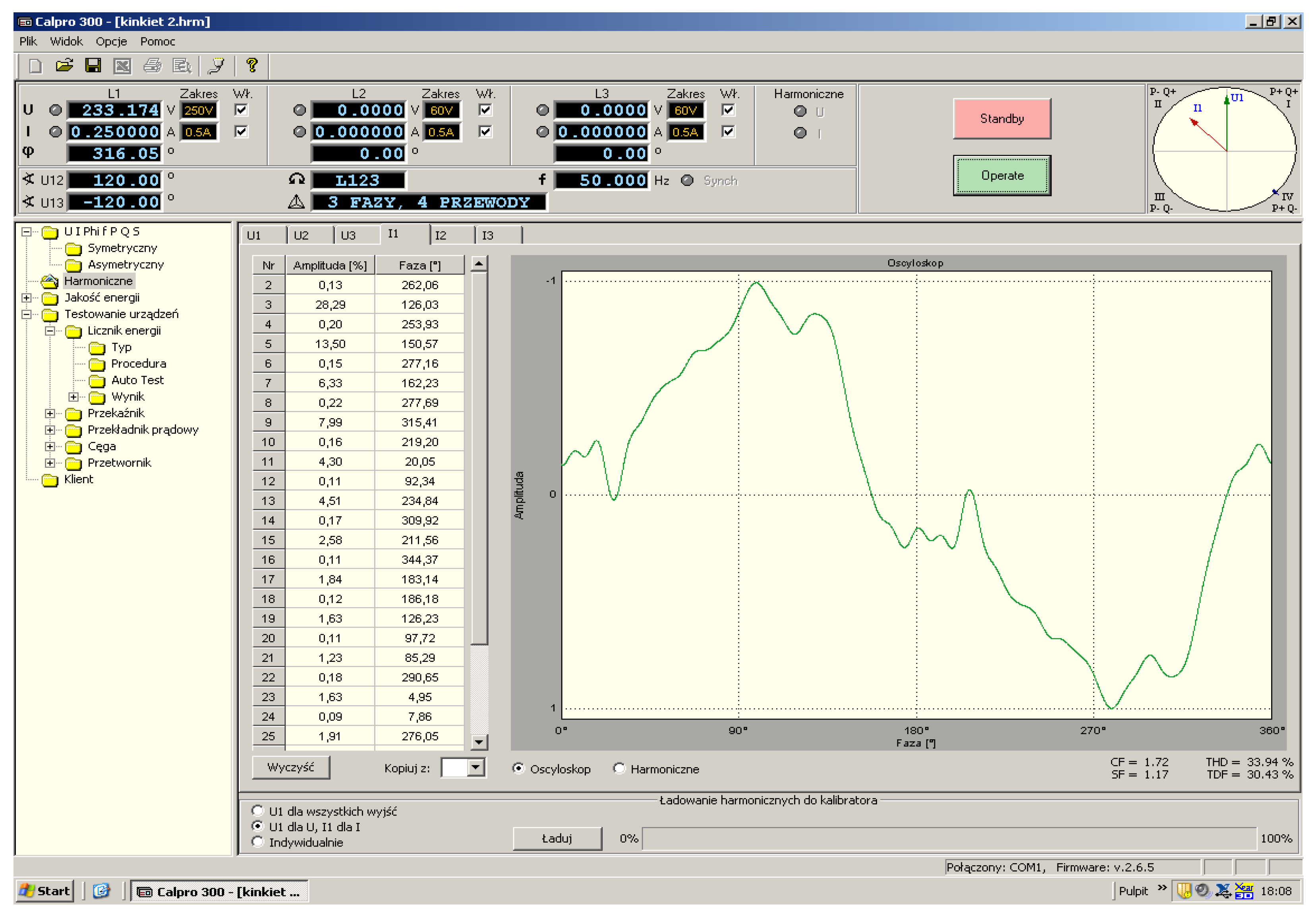Click the Save floppy disk icon

93,66
